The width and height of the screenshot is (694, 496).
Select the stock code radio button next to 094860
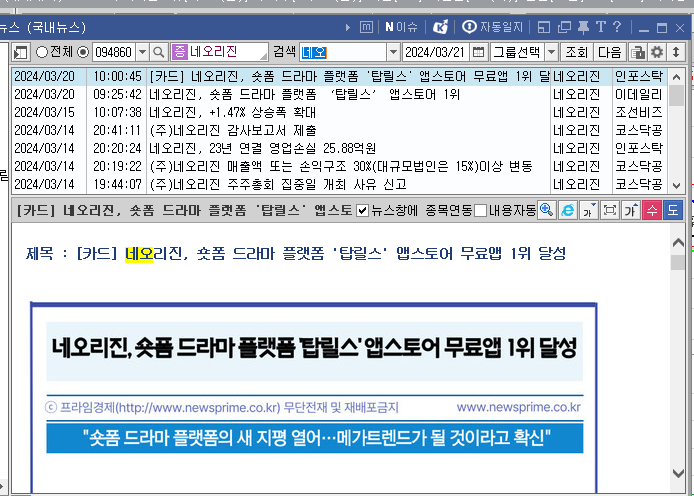coord(83,52)
